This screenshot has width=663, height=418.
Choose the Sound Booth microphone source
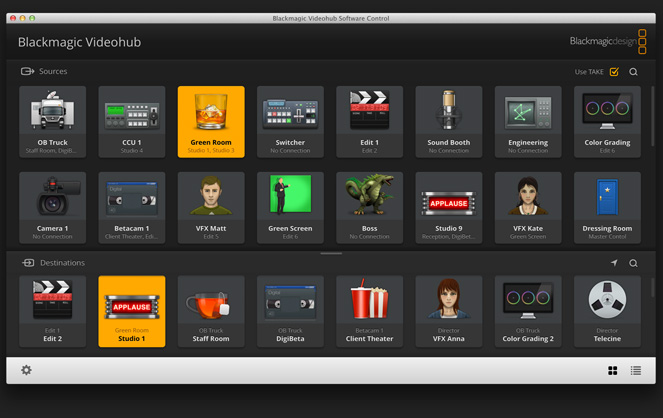pos(449,121)
